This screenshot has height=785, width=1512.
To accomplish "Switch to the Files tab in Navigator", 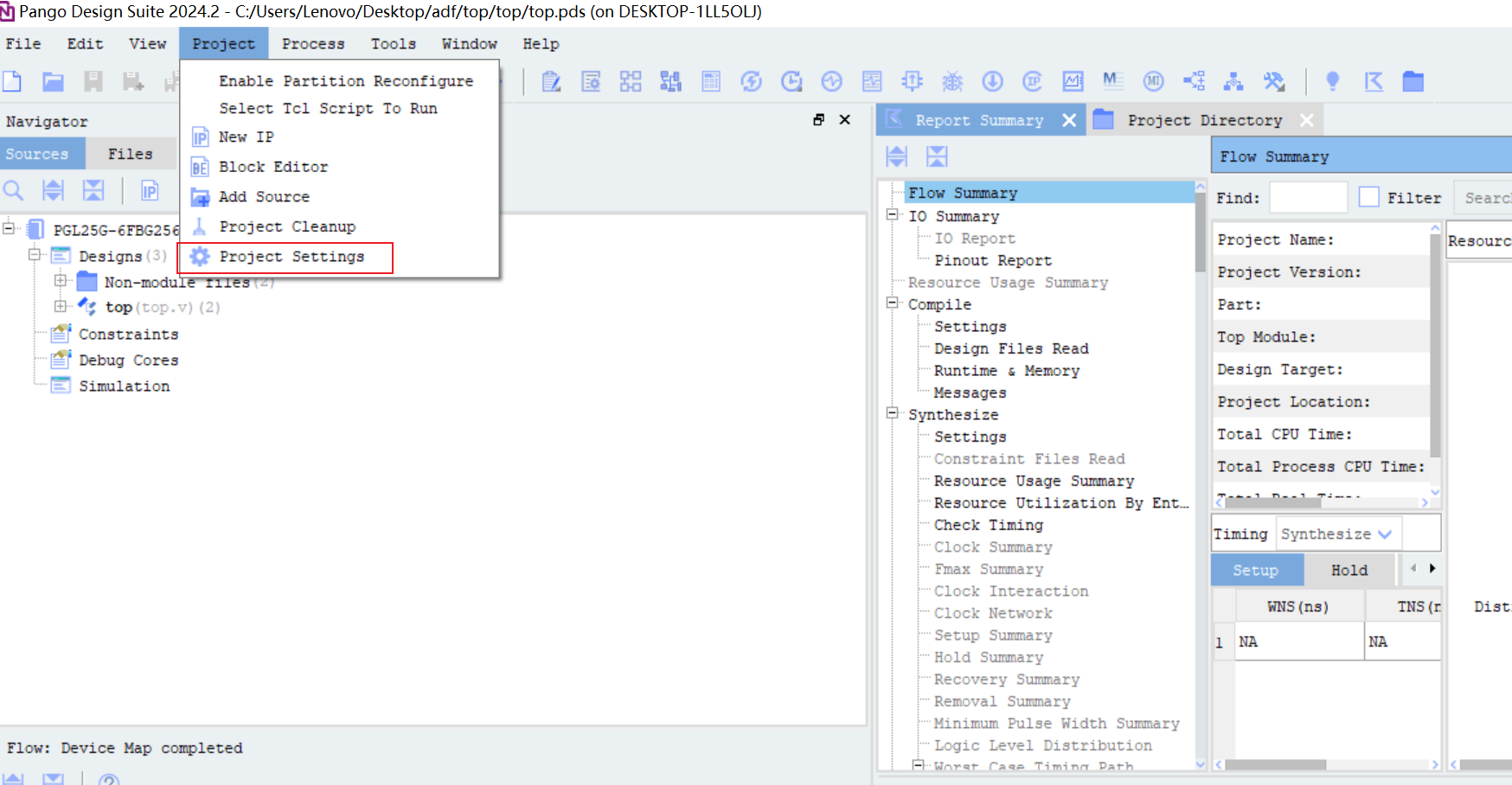I will [x=131, y=154].
